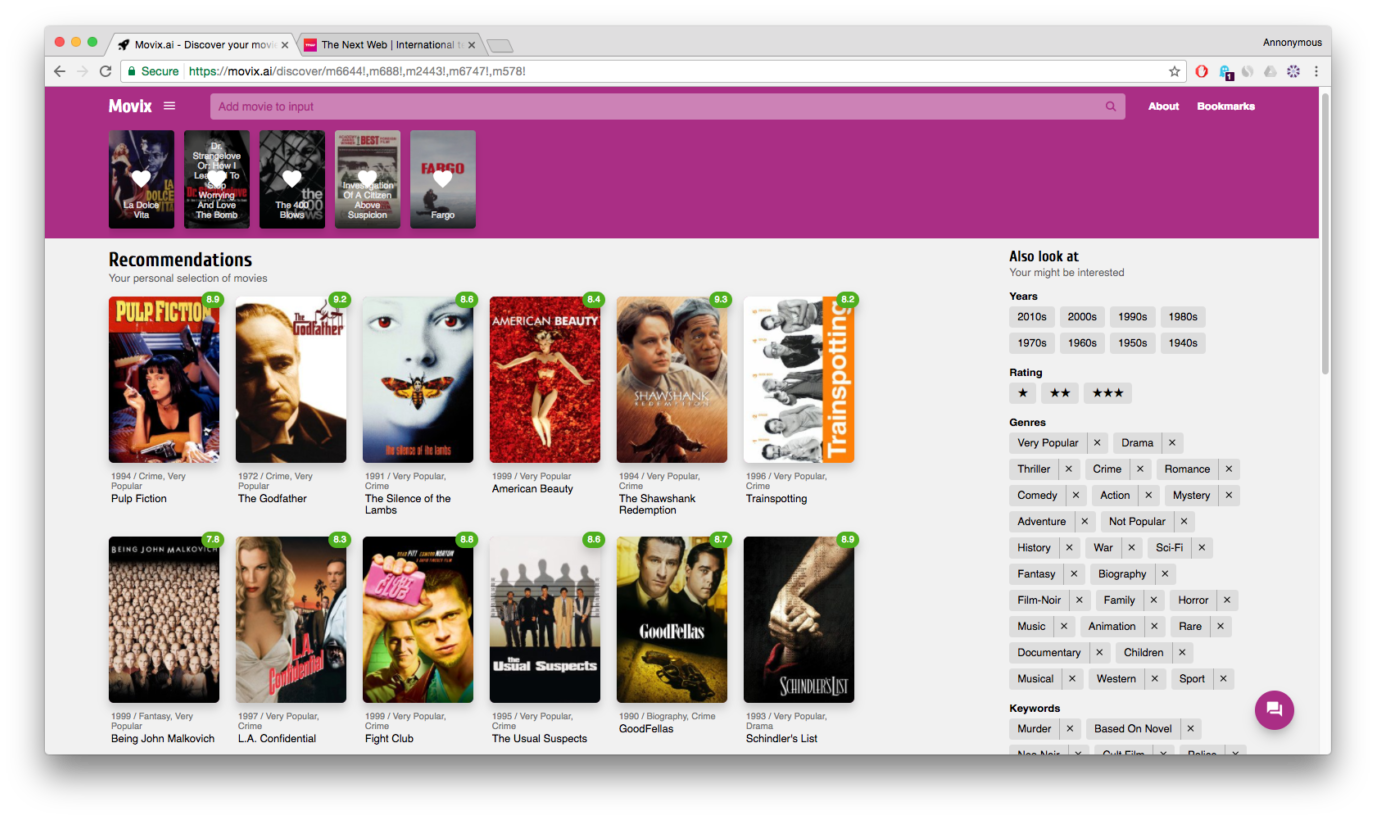1376x820 pixels.
Task: Click the browser reload icon
Action: tap(105, 71)
